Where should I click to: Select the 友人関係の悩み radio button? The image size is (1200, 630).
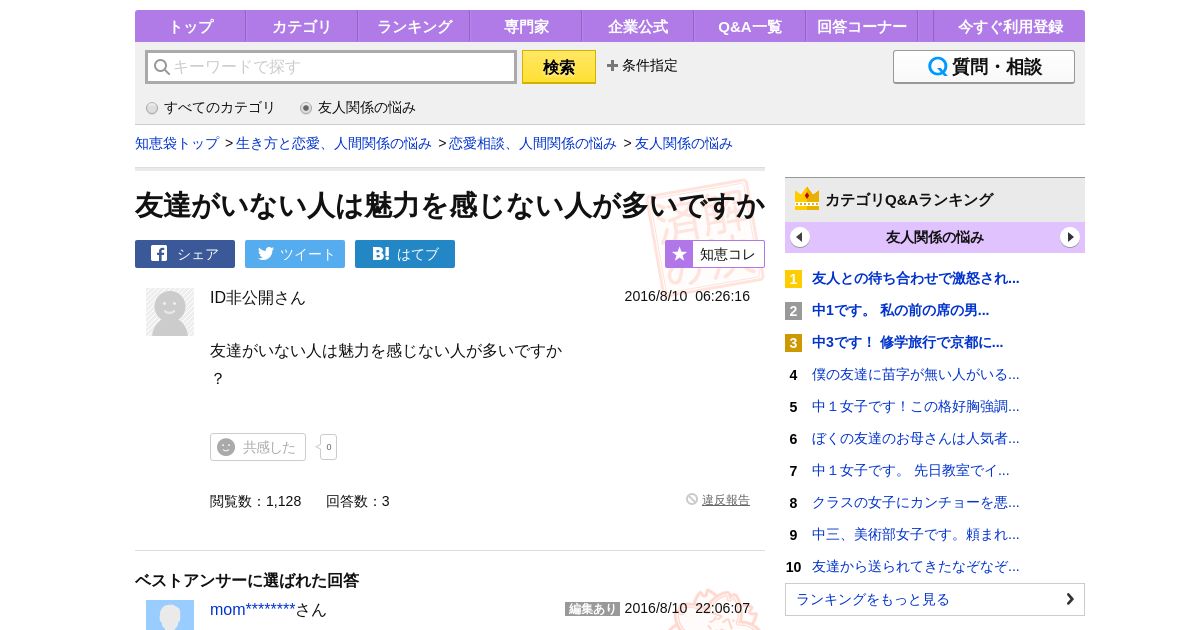[306, 108]
